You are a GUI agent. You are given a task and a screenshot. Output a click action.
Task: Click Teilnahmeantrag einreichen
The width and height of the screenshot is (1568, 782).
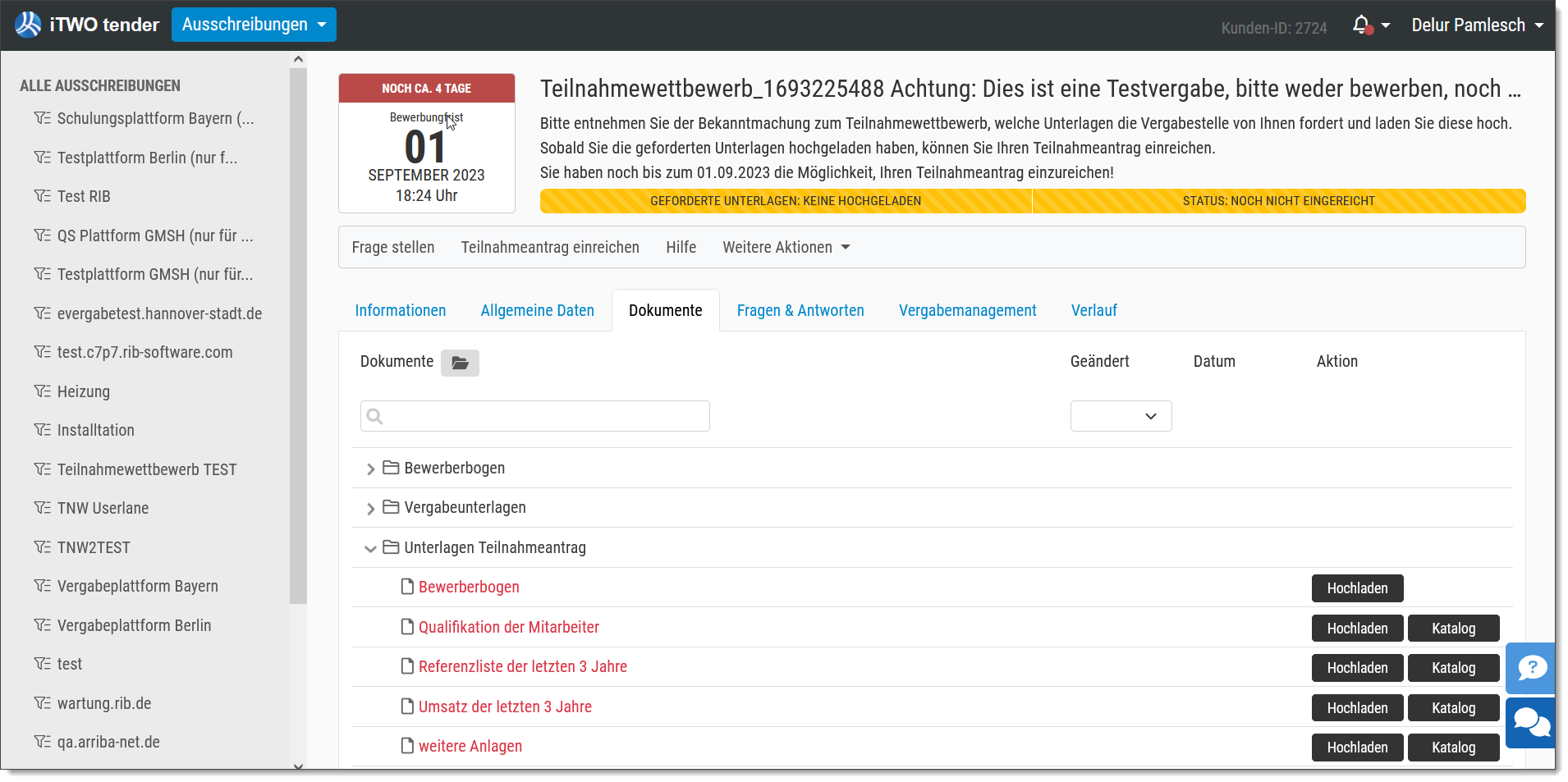tap(550, 247)
